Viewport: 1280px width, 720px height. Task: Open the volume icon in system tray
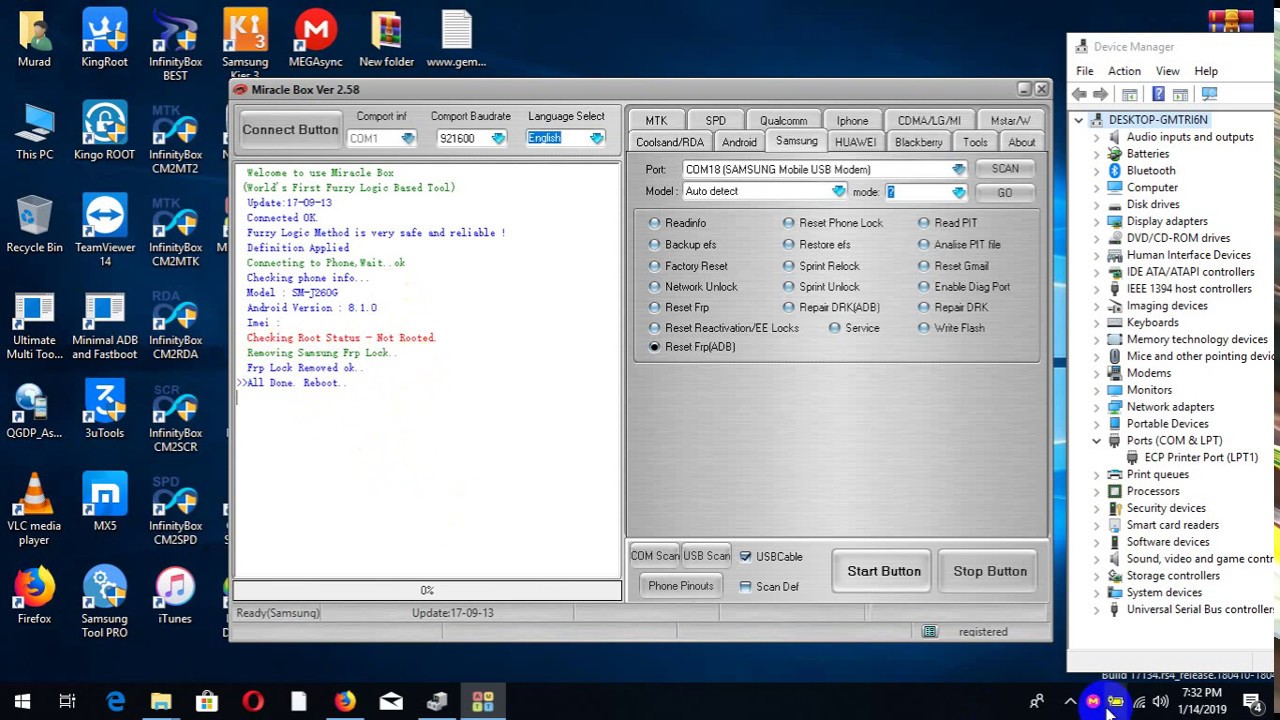point(1160,702)
